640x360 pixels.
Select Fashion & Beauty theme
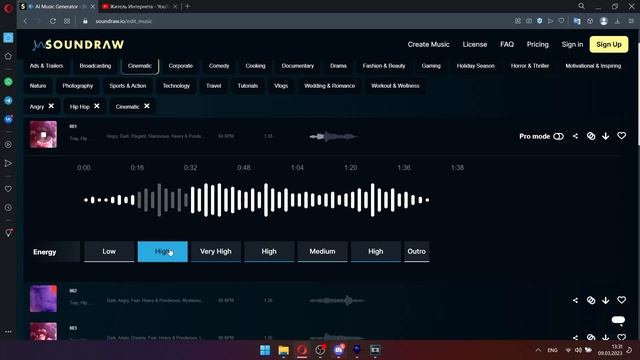click(x=384, y=66)
